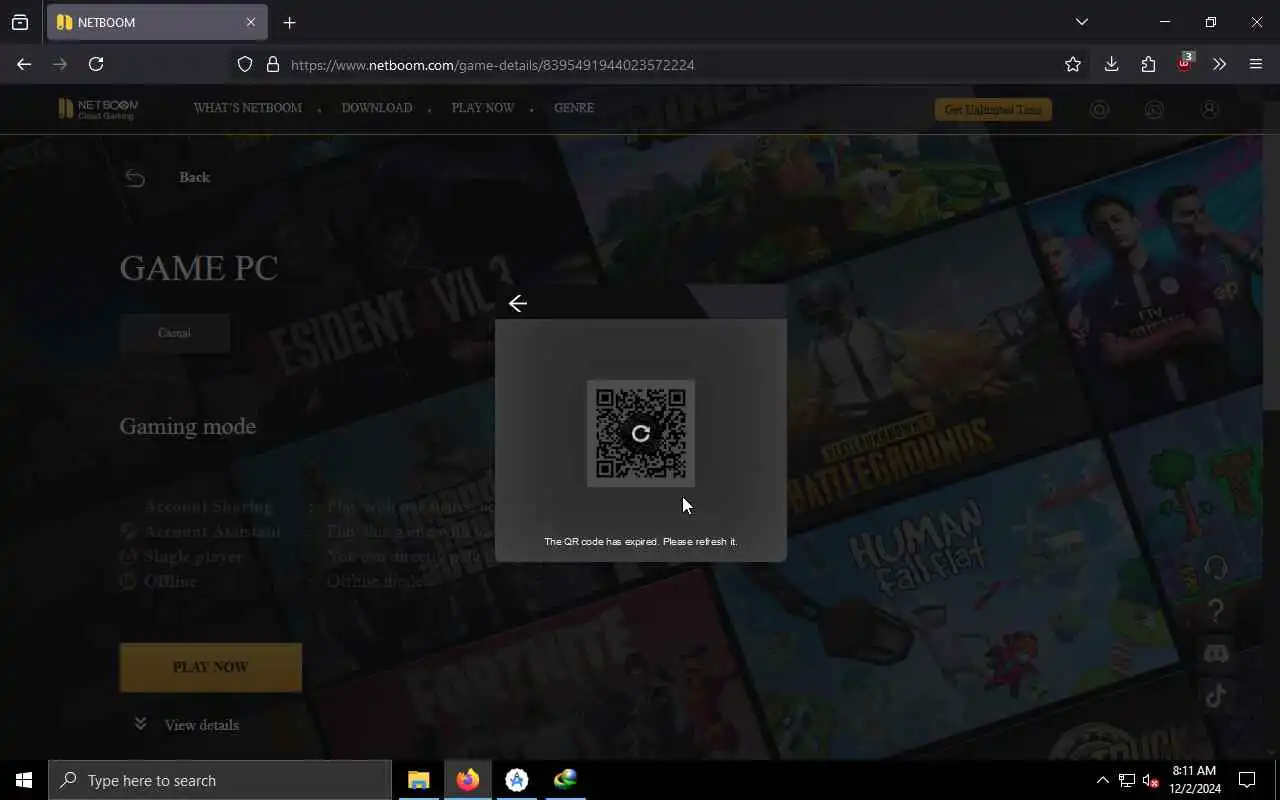
Task: Click the circular target icon in site header
Action: tap(1099, 110)
